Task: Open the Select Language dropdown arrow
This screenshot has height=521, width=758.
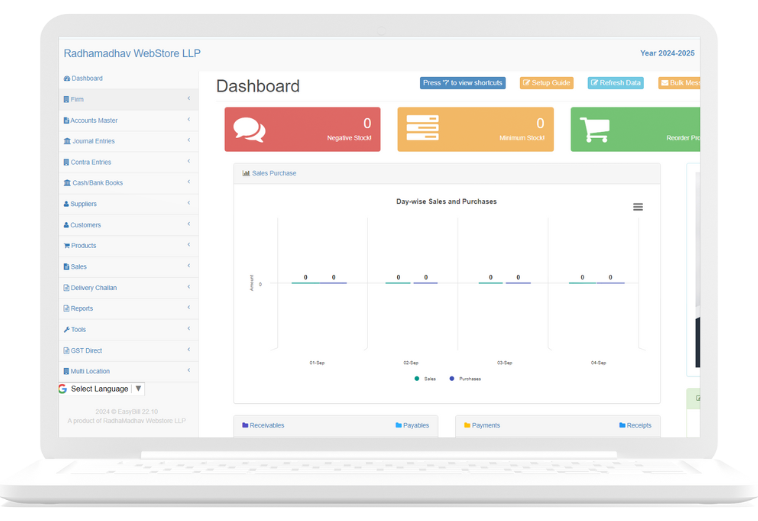Action: [x=138, y=389]
